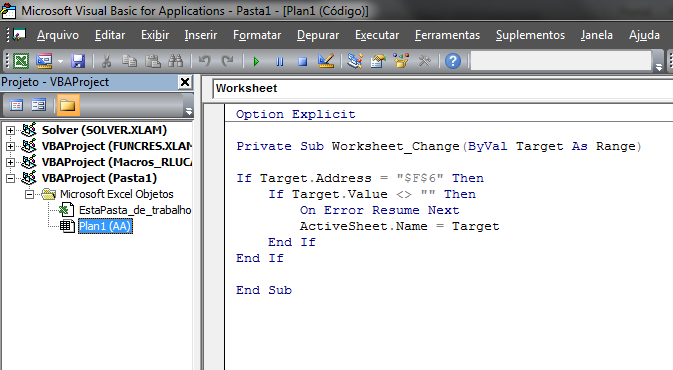Open Find with the binoculars icon
Image resolution: width=673 pixels, height=370 pixels.
click(x=176, y=61)
